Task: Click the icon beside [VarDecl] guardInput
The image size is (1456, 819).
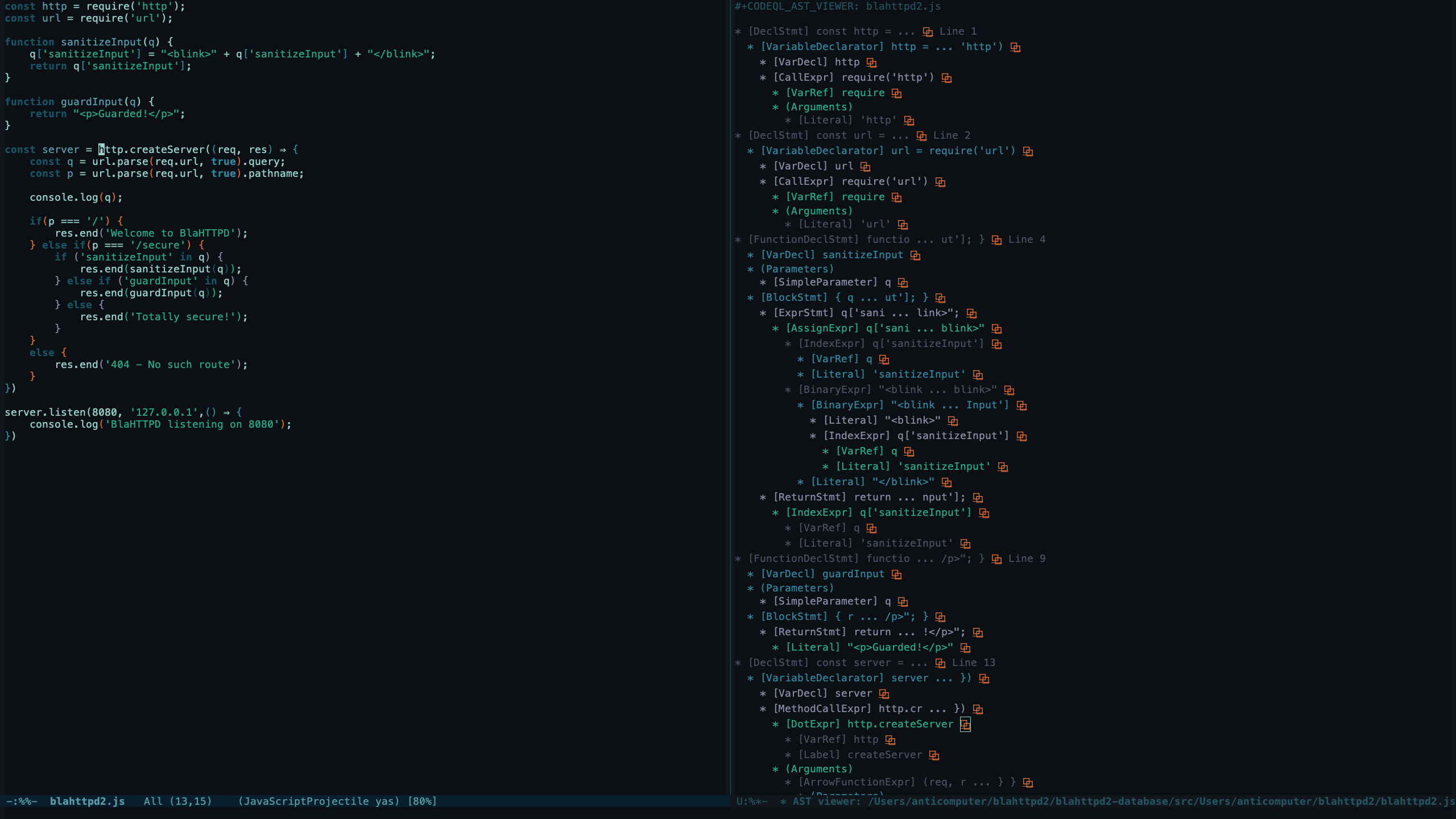Action: pos(896,574)
